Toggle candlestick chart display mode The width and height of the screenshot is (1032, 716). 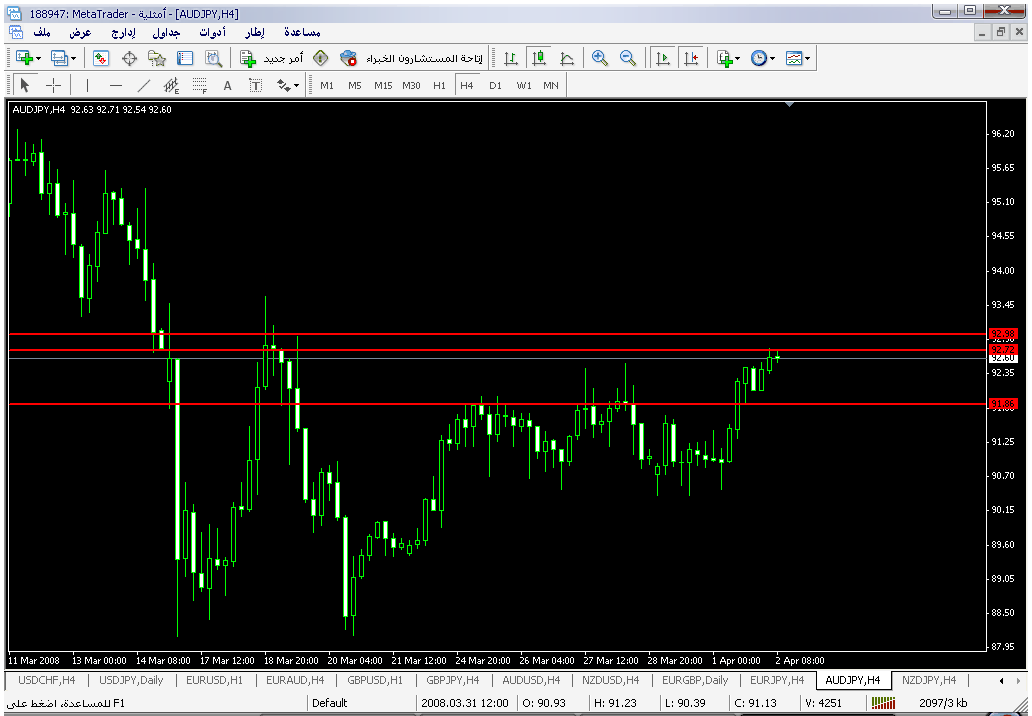(539, 59)
